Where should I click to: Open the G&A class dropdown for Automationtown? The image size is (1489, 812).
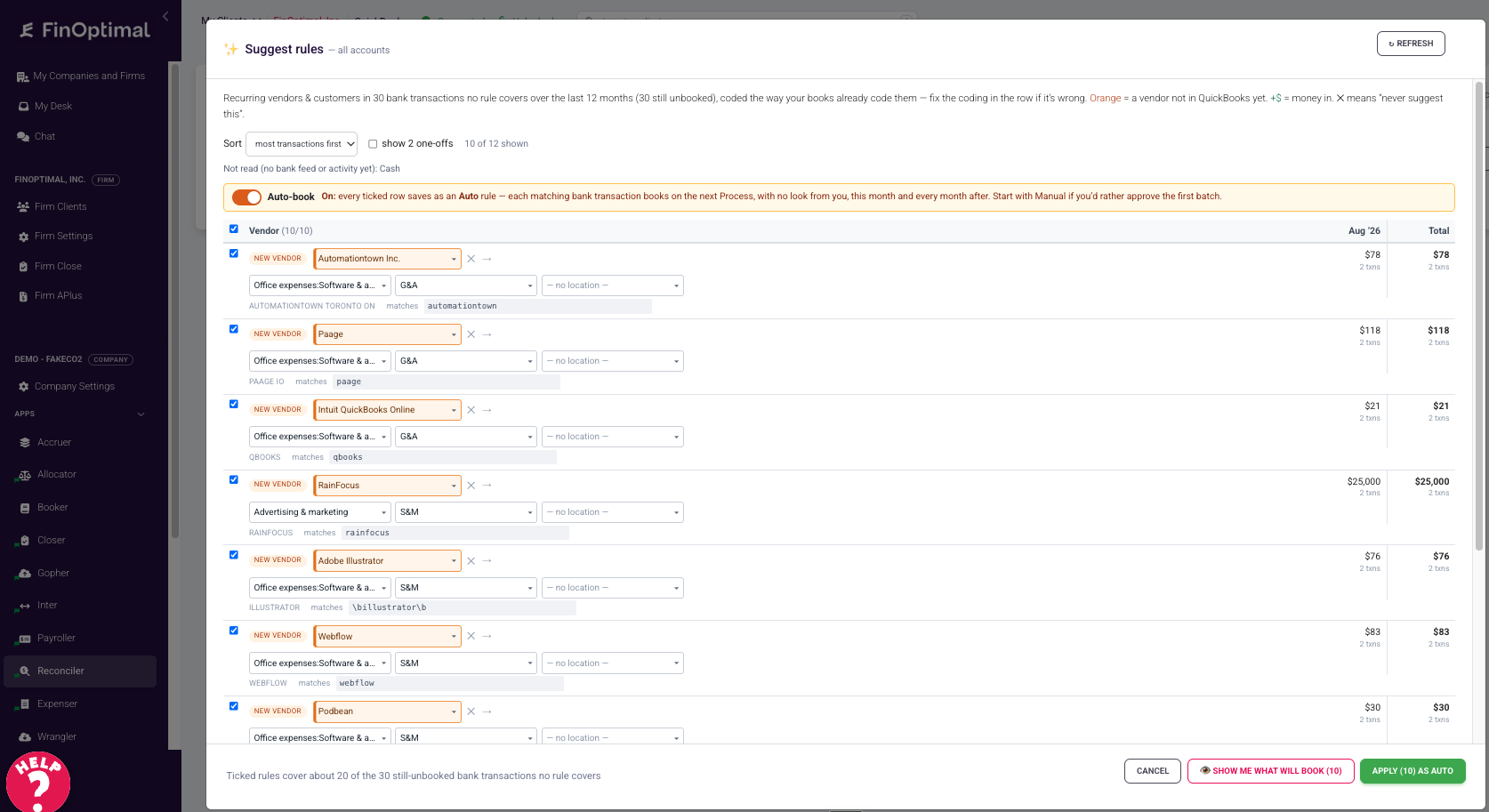click(466, 285)
